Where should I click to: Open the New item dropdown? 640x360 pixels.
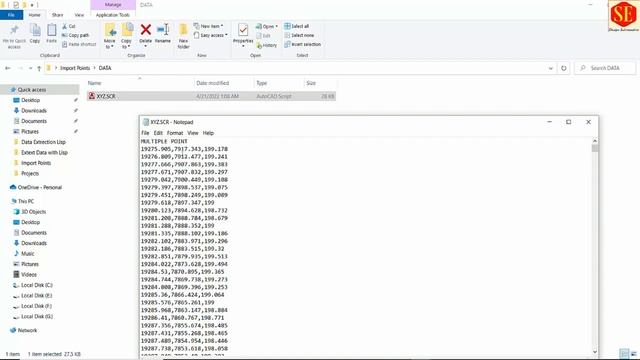[x=209, y=26]
